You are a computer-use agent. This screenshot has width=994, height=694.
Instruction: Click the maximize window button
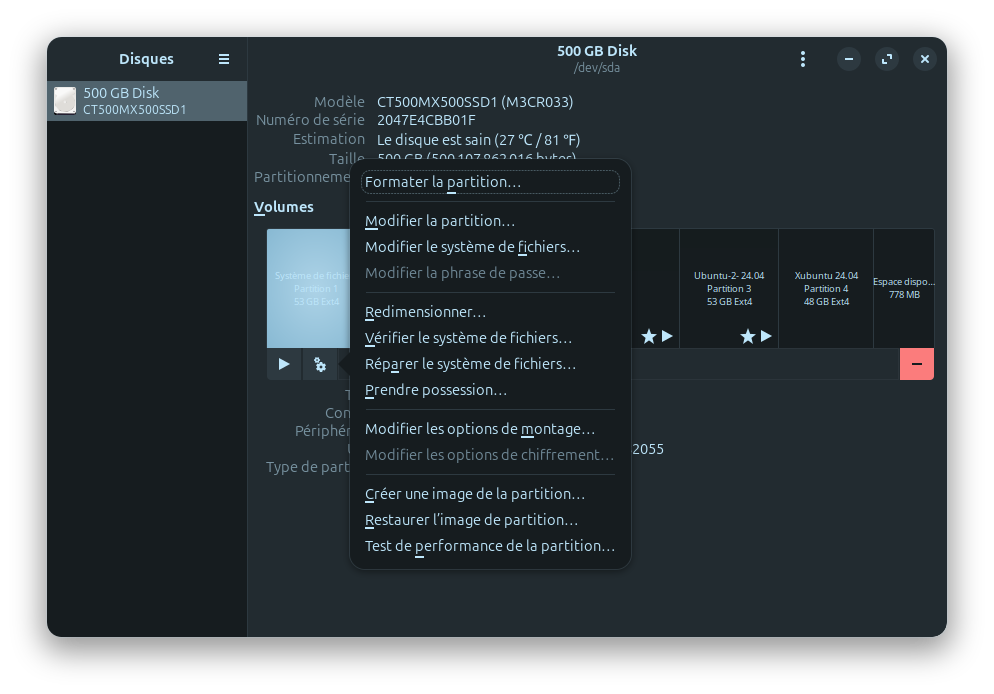coord(887,59)
